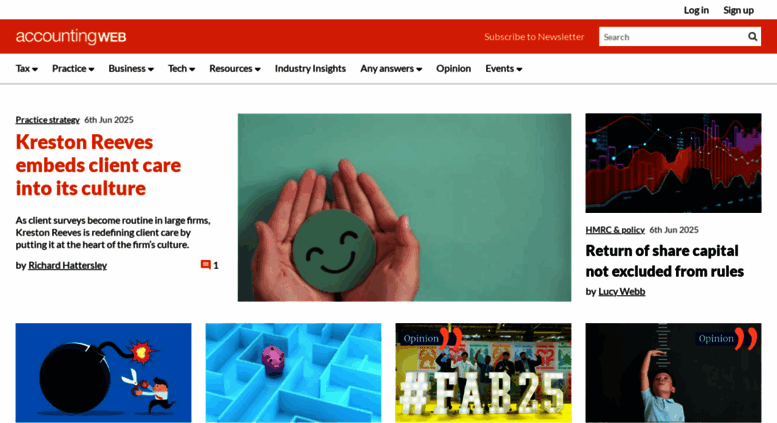Expand the Practice dropdown menu
Image resolution: width=777 pixels, height=423 pixels.
(x=73, y=68)
